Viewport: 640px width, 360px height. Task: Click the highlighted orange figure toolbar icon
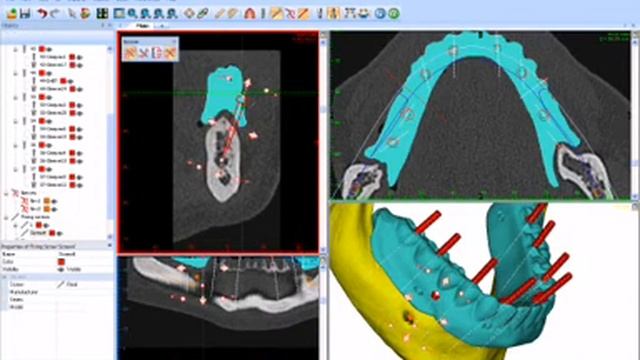333,13
